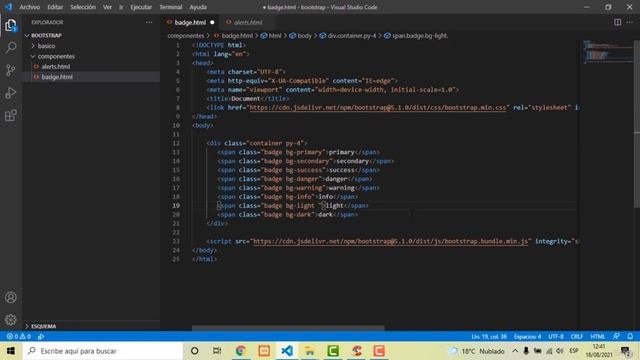This screenshot has width=640, height=360.
Task: Click the Windows Start button
Action: pyautogui.click(x=11, y=351)
